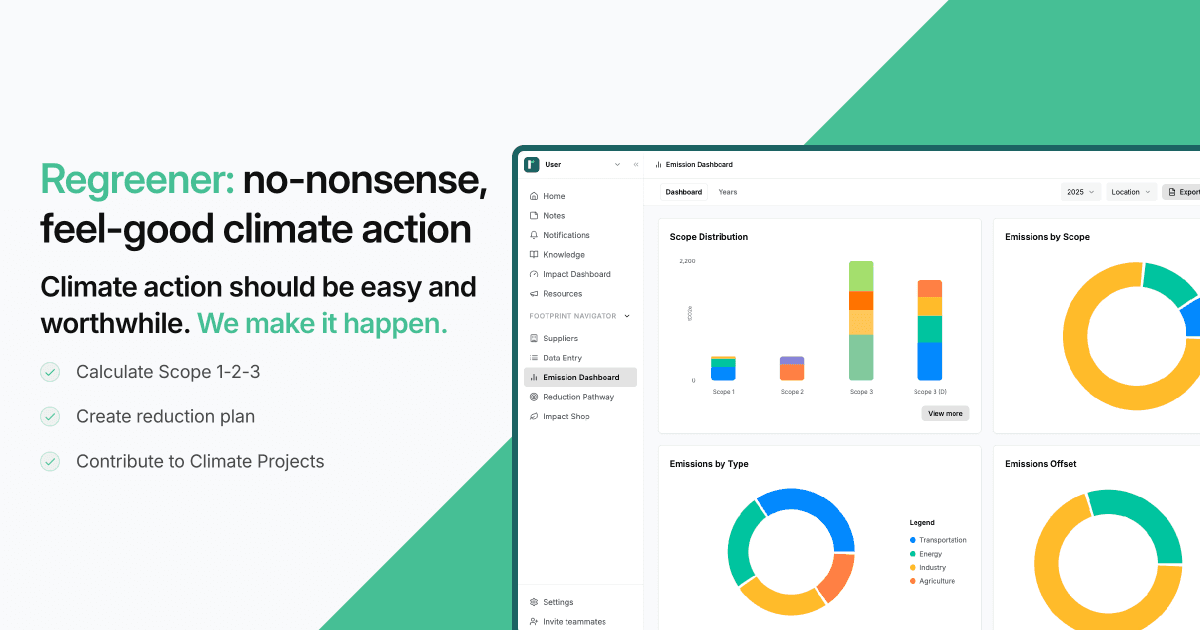Open Reduction Pathway via its circular icon

pyautogui.click(x=534, y=397)
